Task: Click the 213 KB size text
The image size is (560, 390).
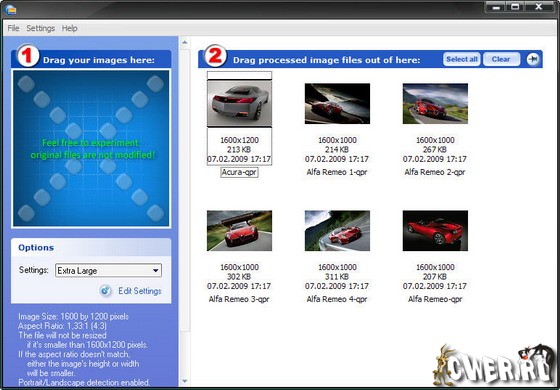Action: 239,150
